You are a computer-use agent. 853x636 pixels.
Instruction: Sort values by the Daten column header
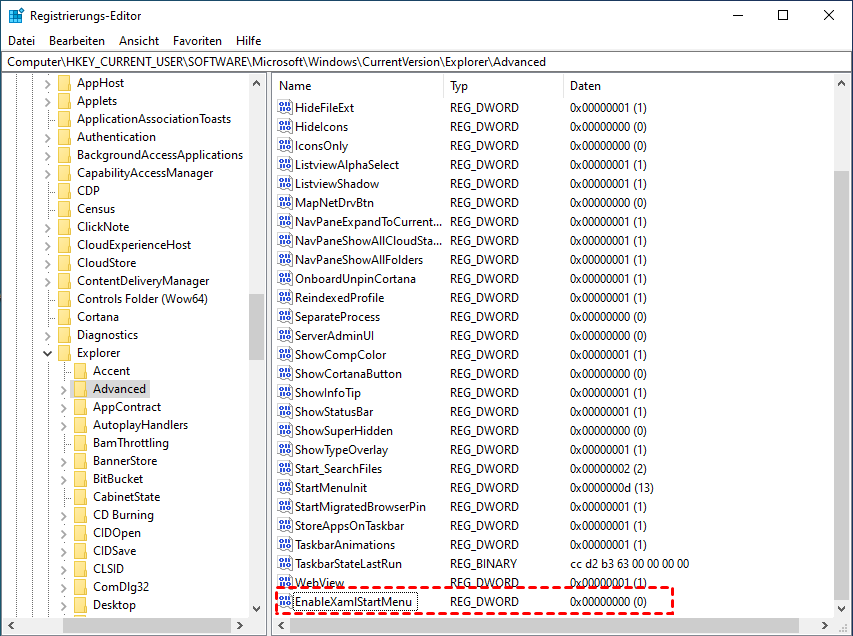click(698, 86)
